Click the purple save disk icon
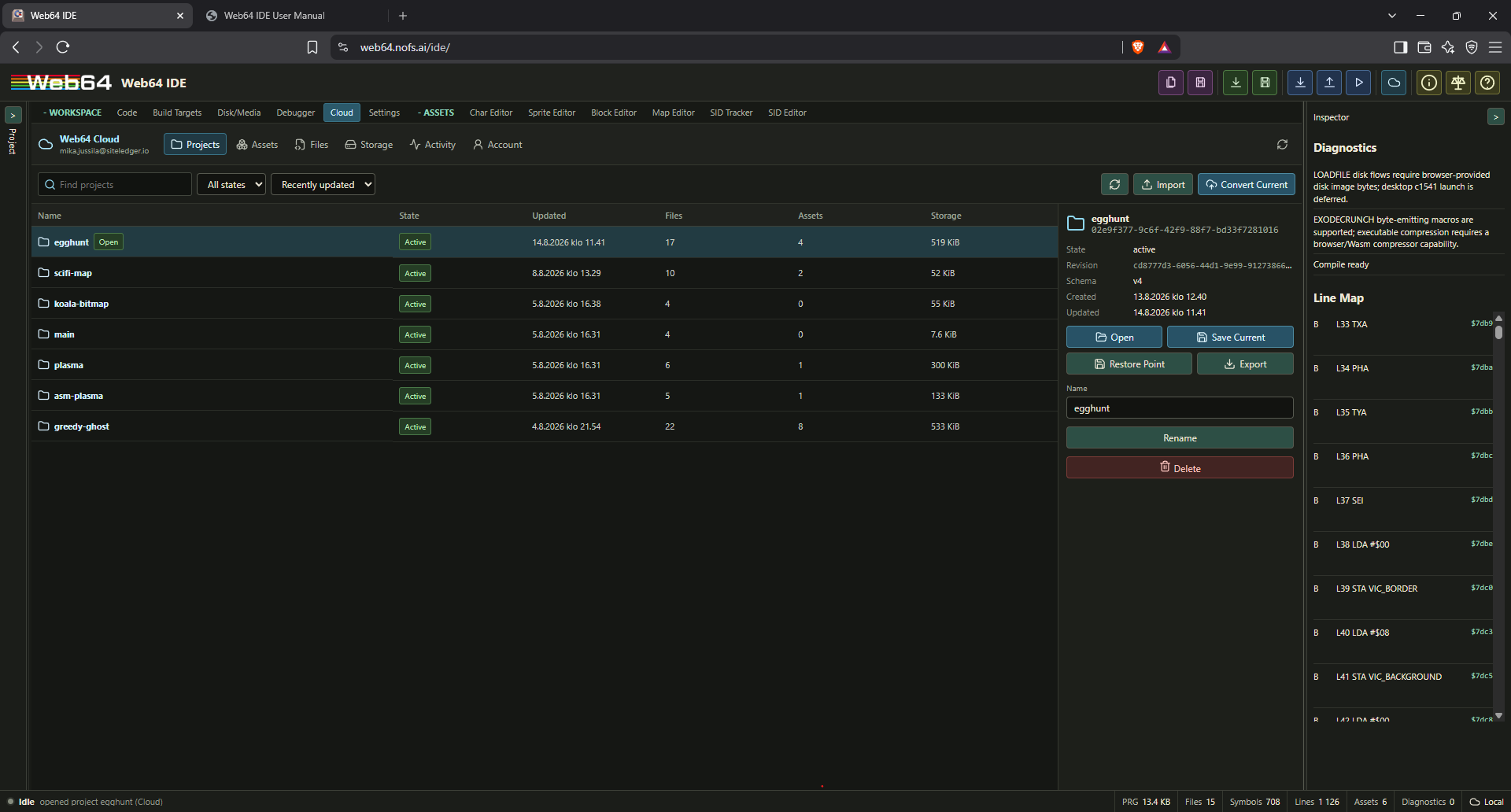The height and width of the screenshot is (812, 1511). (x=1200, y=83)
